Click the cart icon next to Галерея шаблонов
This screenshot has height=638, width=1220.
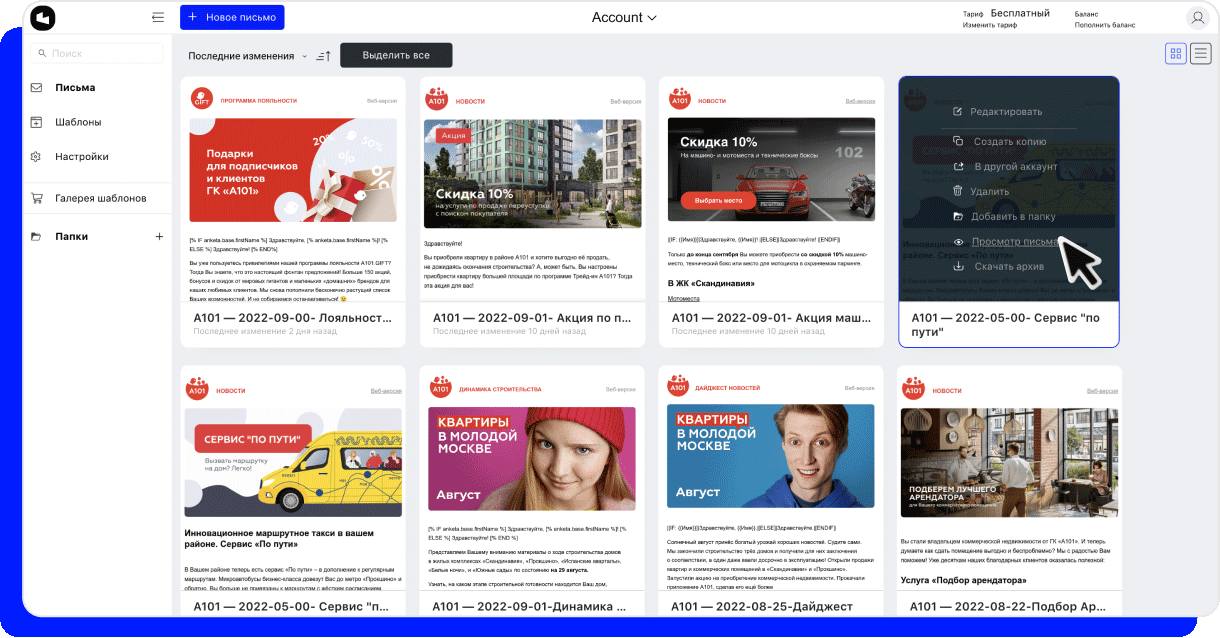[x=37, y=198]
